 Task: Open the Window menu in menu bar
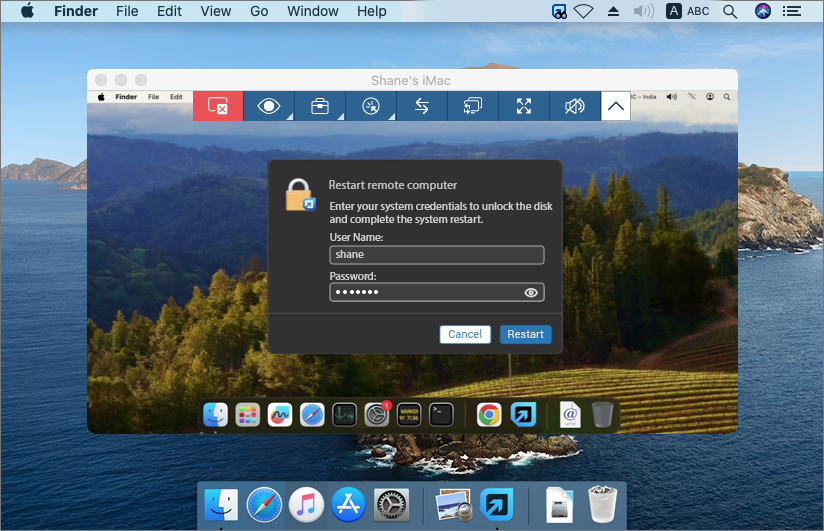click(x=312, y=11)
